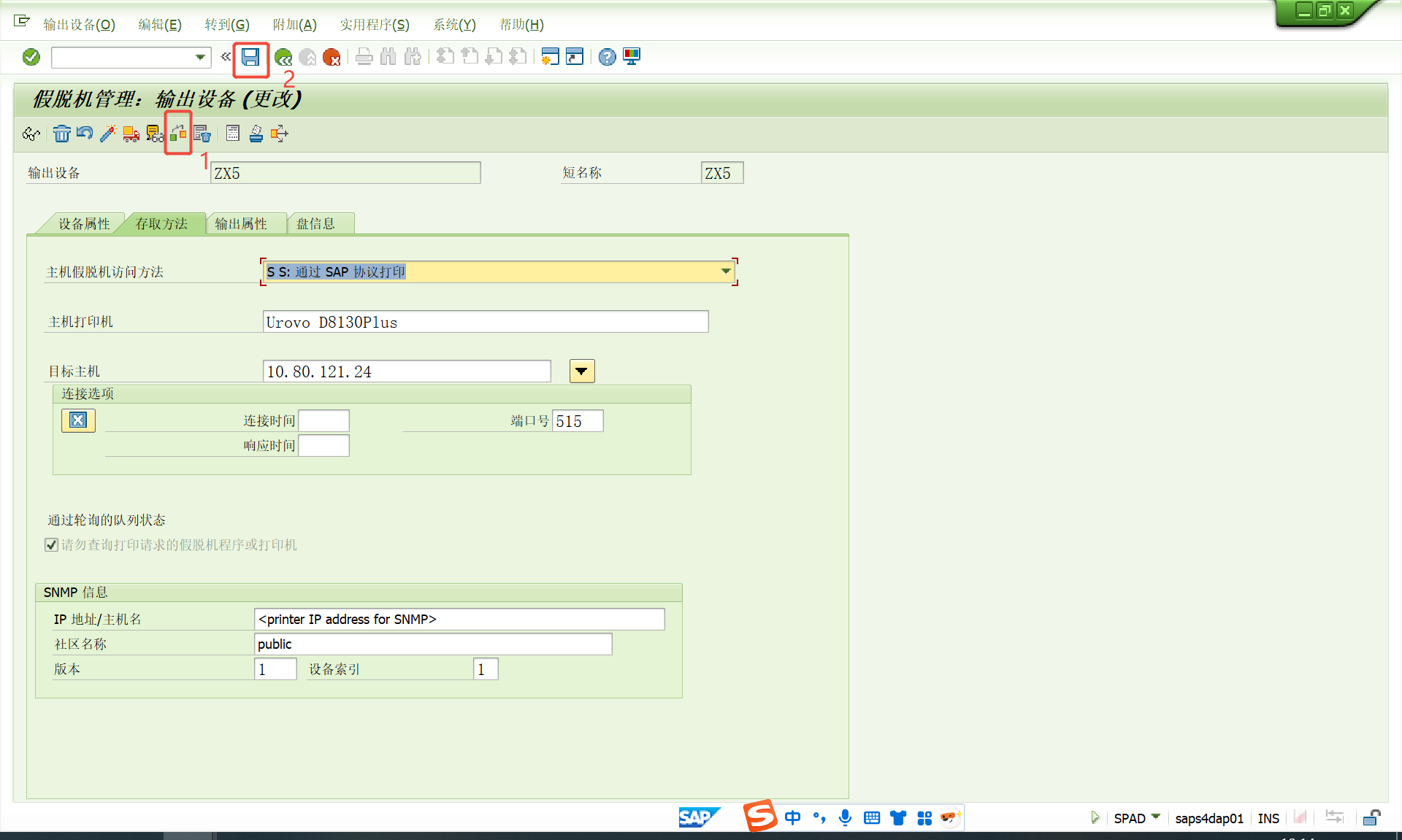
Task: Open the host spool access method dropdown
Action: pos(726,271)
